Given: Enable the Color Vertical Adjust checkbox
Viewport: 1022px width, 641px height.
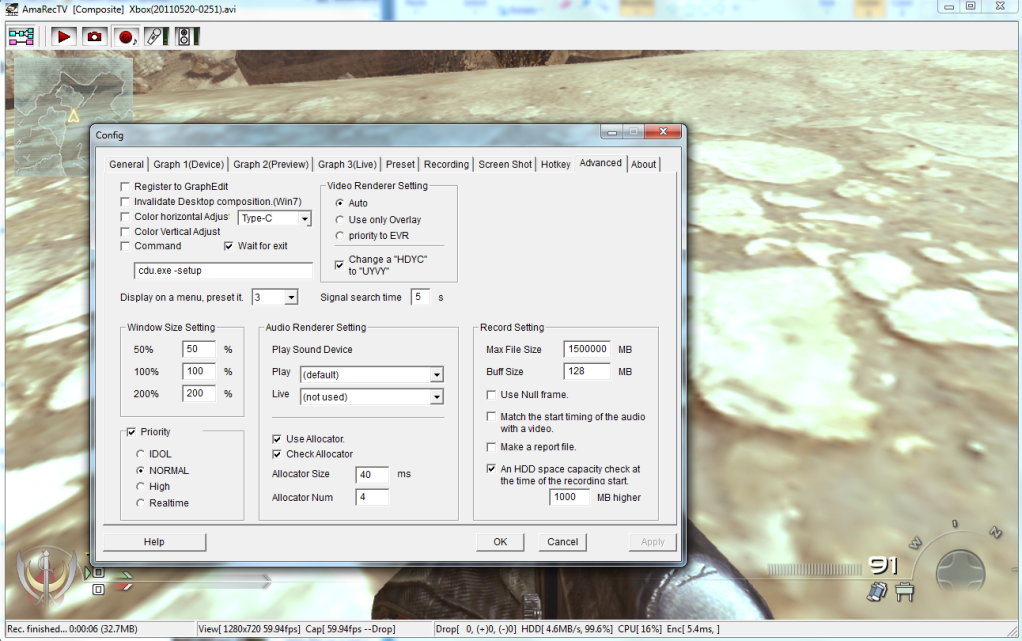Looking at the screenshot, I should 125,231.
